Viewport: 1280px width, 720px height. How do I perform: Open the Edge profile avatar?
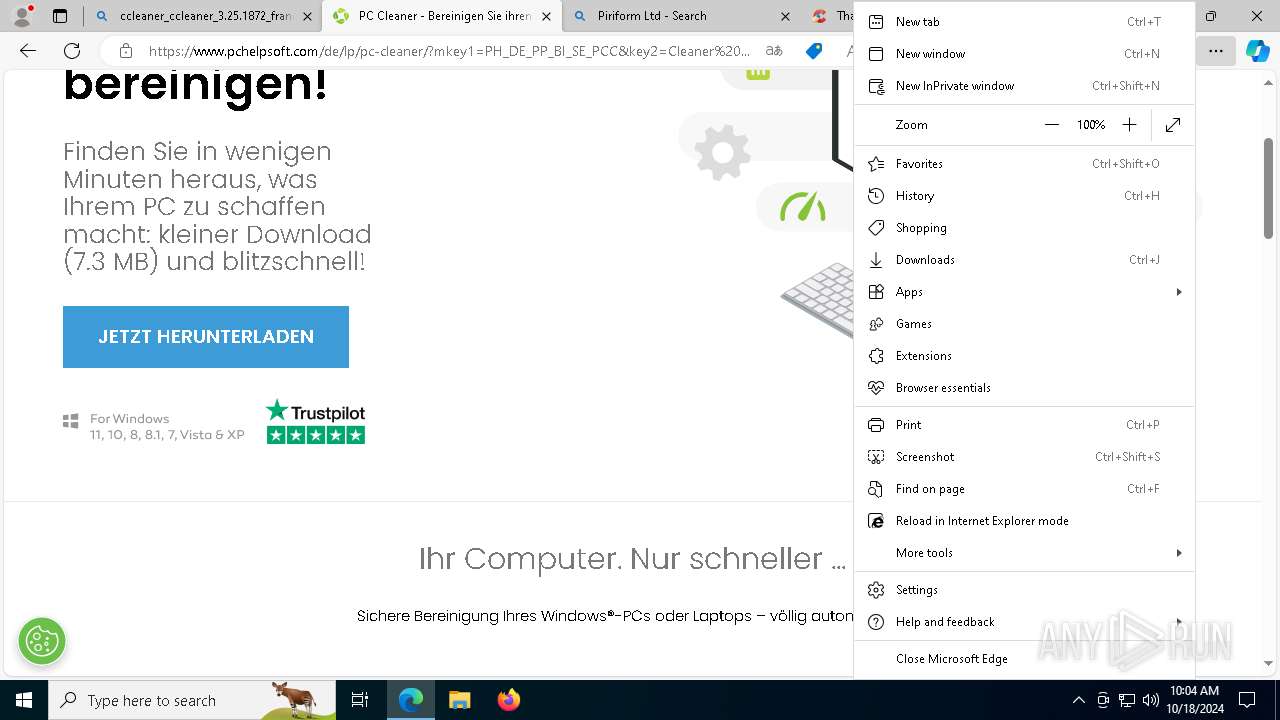coord(21,16)
